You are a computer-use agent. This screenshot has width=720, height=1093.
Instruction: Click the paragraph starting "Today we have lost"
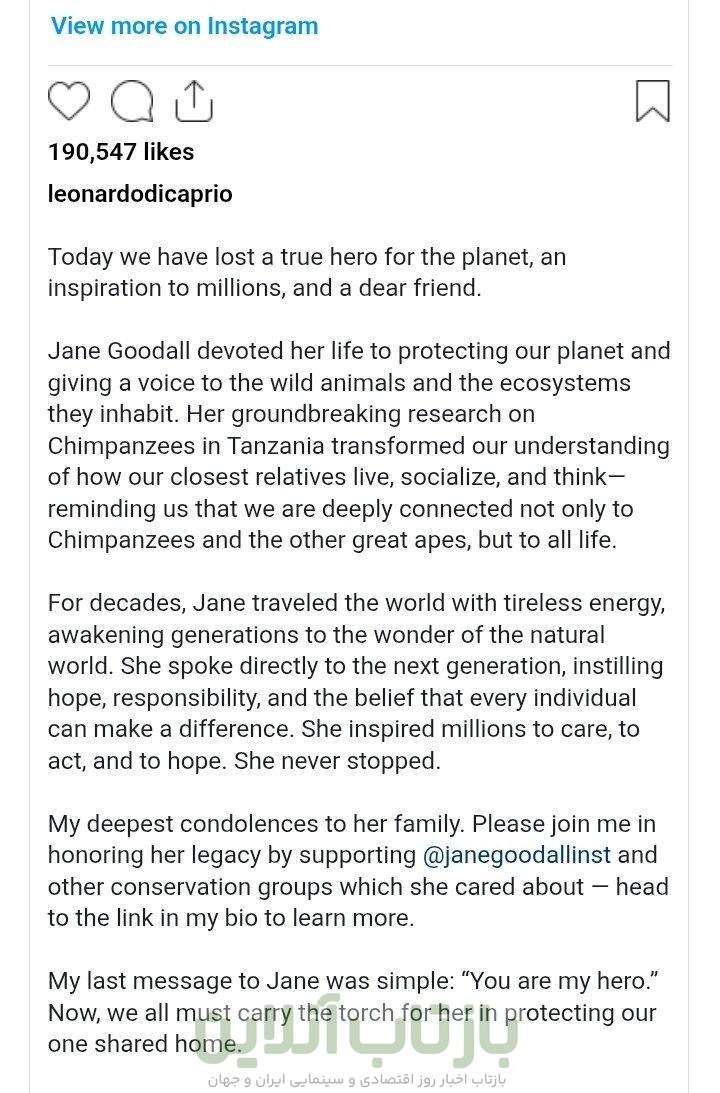click(x=306, y=273)
